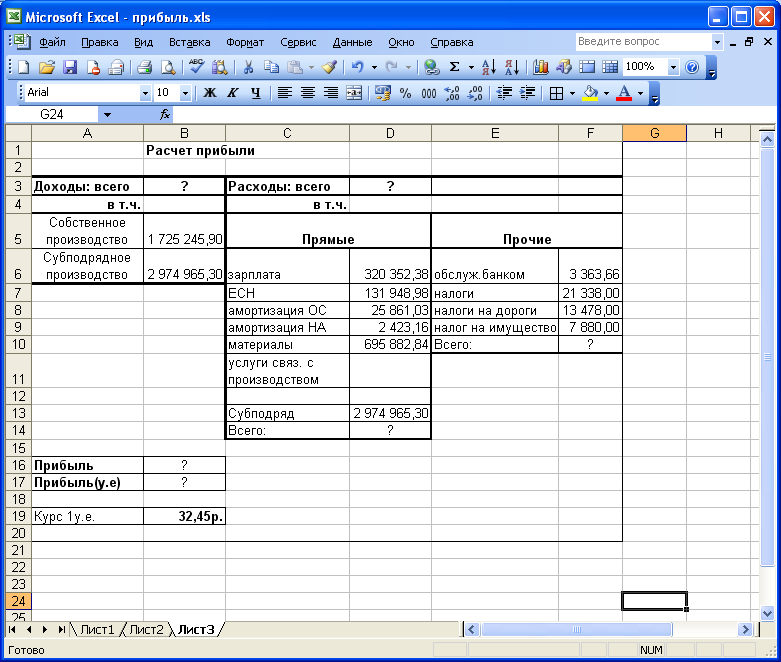Screen dimensions: 781x662
Task: Switch to the Лист2 sheet tab
Action: tap(146, 630)
